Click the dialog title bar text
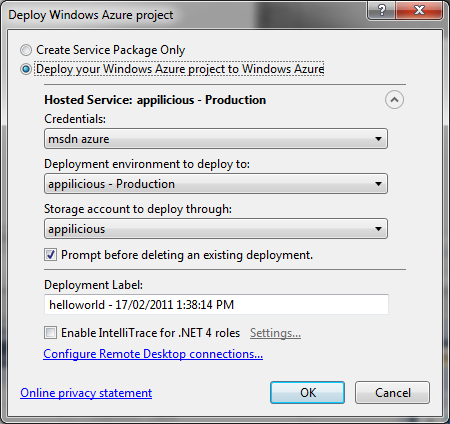Image resolution: width=450 pixels, height=424 pixels. [x=91, y=15]
